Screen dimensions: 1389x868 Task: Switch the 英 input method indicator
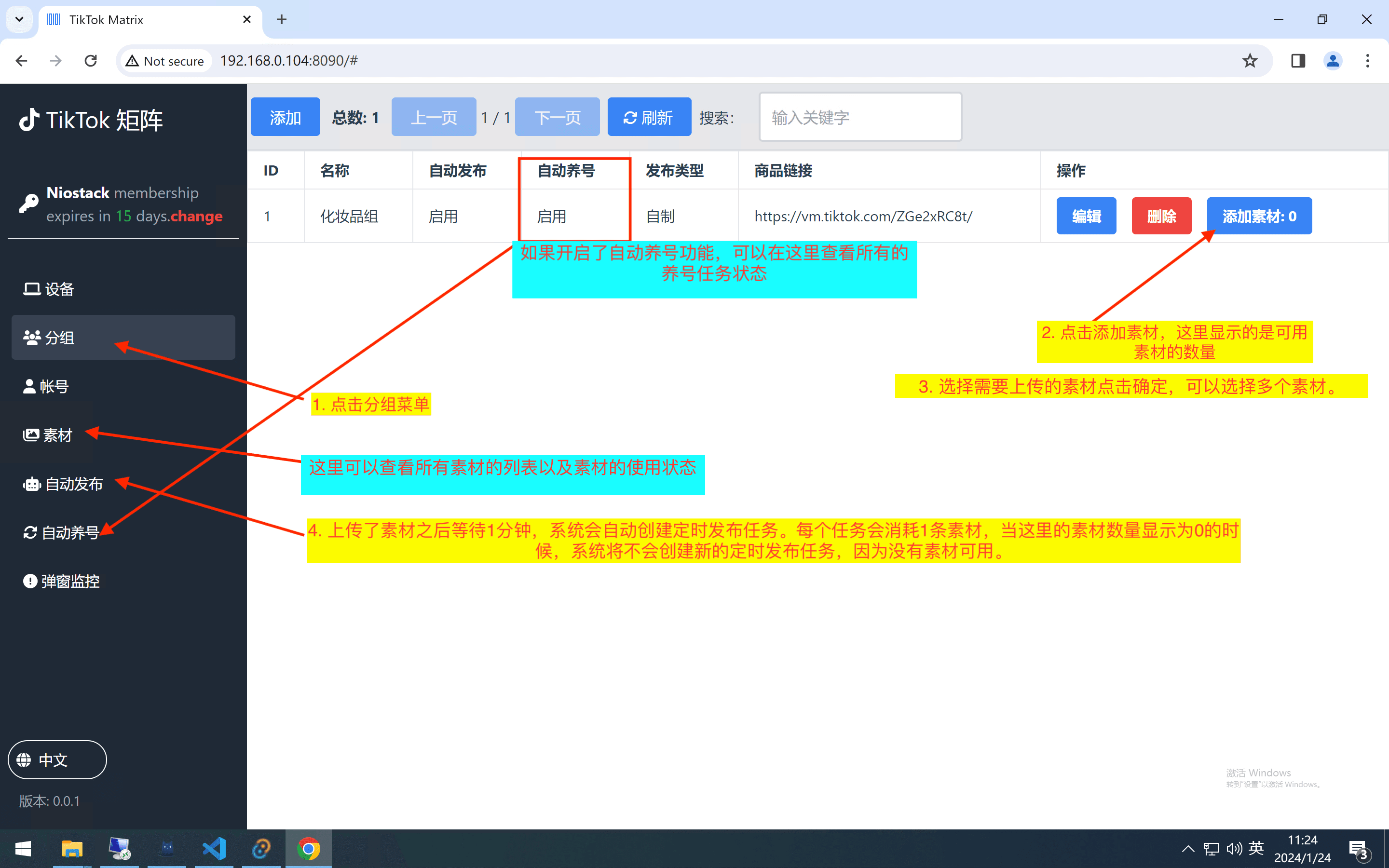pyautogui.click(x=1256, y=848)
